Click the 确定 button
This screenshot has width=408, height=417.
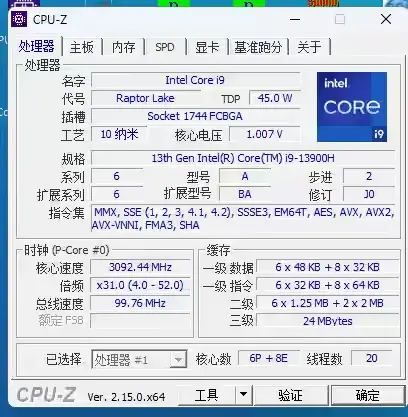coord(368,395)
